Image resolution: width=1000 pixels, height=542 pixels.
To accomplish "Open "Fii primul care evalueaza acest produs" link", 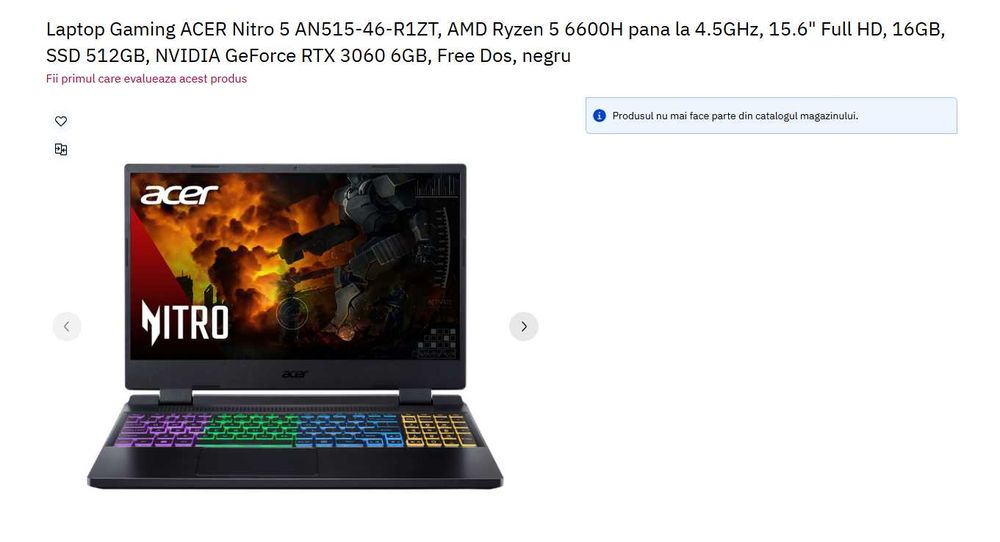I will (x=146, y=78).
